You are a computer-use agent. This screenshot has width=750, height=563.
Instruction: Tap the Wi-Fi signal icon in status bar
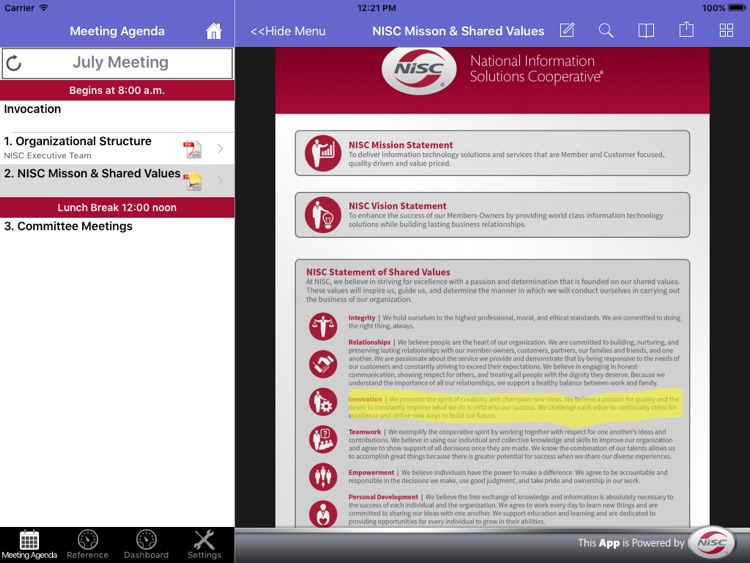(x=44, y=8)
